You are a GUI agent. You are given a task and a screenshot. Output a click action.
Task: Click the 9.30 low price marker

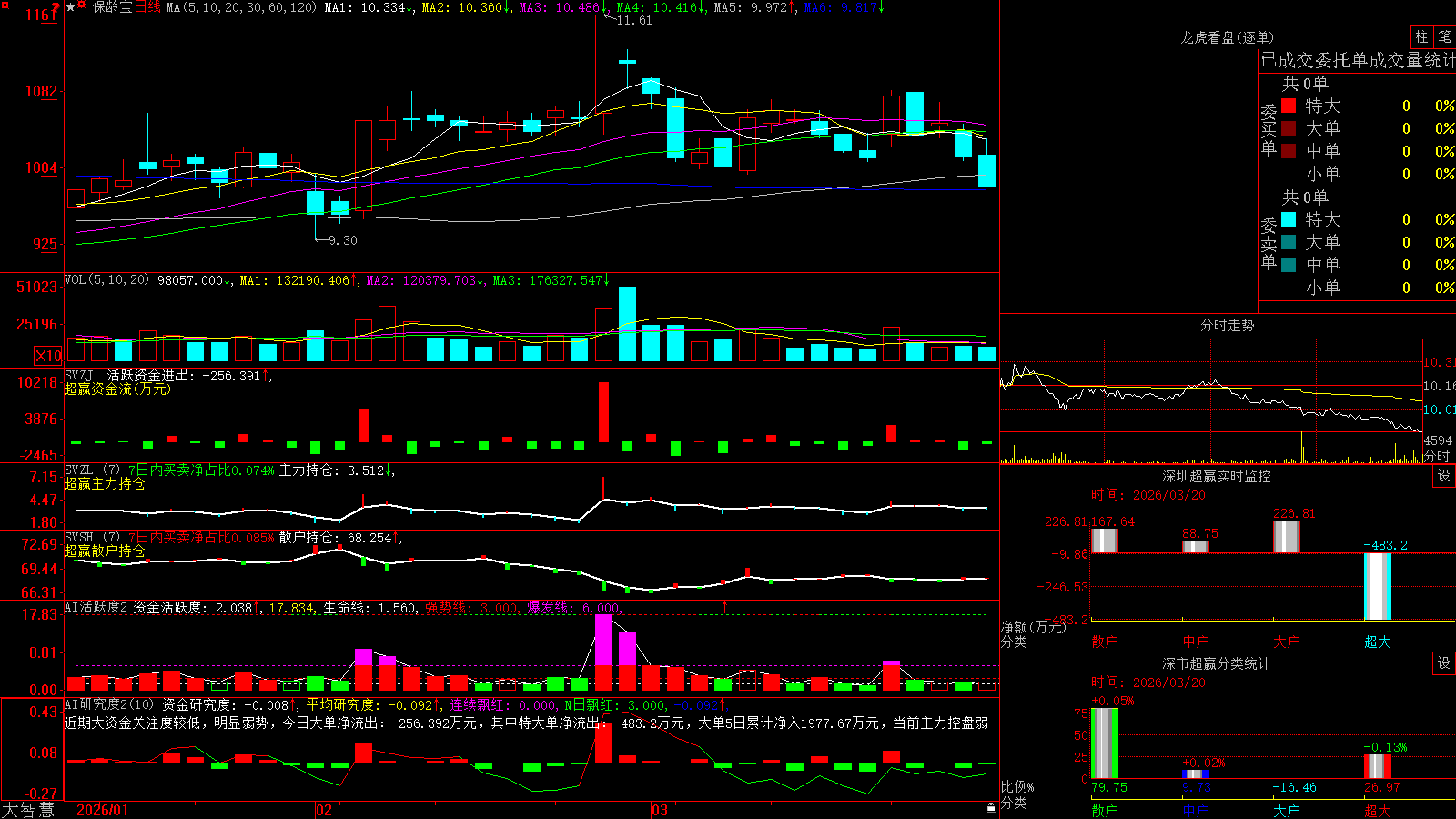click(x=342, y=240)
